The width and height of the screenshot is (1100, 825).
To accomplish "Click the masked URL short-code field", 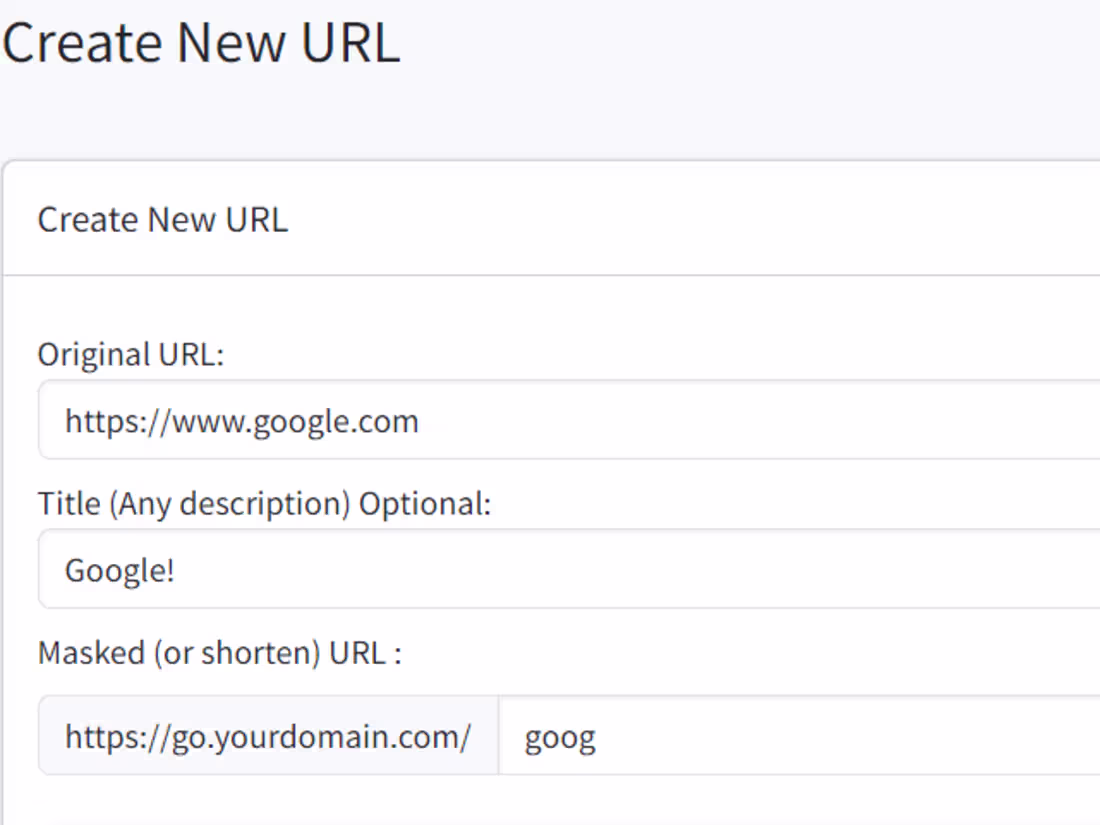I will [x=750, y=737].
